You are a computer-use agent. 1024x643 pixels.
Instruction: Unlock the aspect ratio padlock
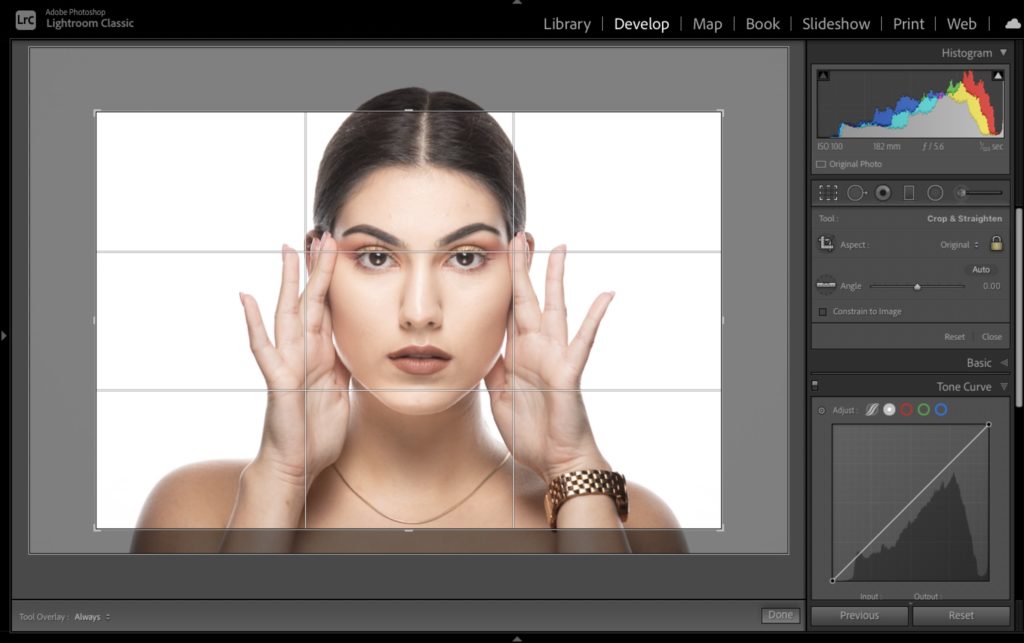click(x=997, y=244)
